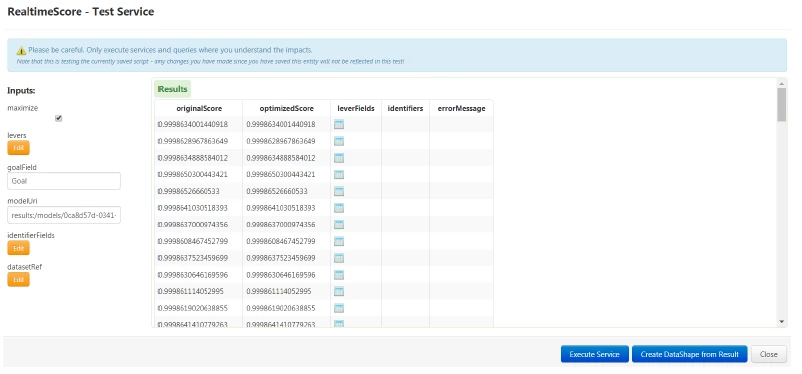
Task: Edit the identifierFields input
Action: coord(18,248)
